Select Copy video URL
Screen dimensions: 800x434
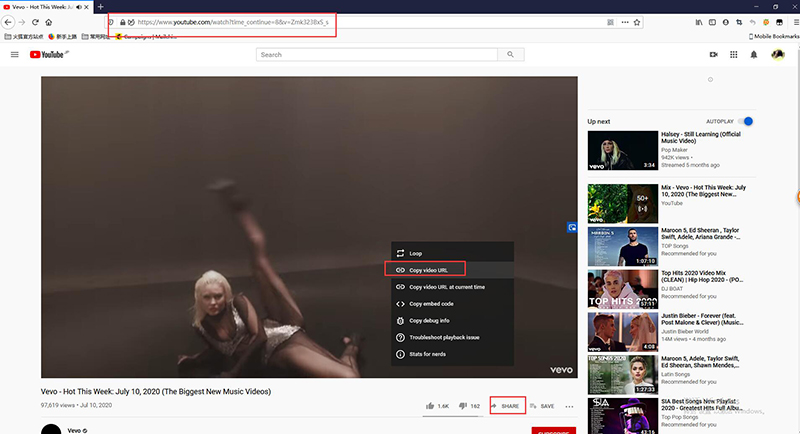453,270
